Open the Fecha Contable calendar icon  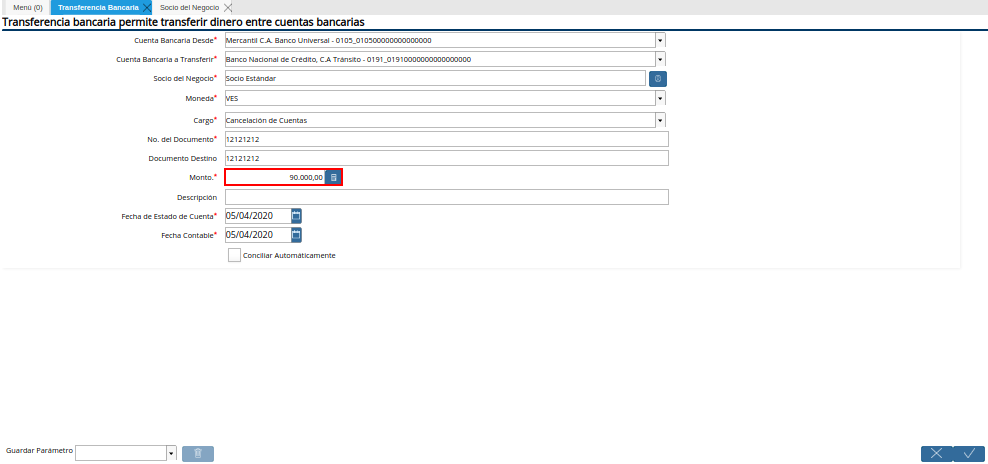pyautogui.click(x=297, y=235)
